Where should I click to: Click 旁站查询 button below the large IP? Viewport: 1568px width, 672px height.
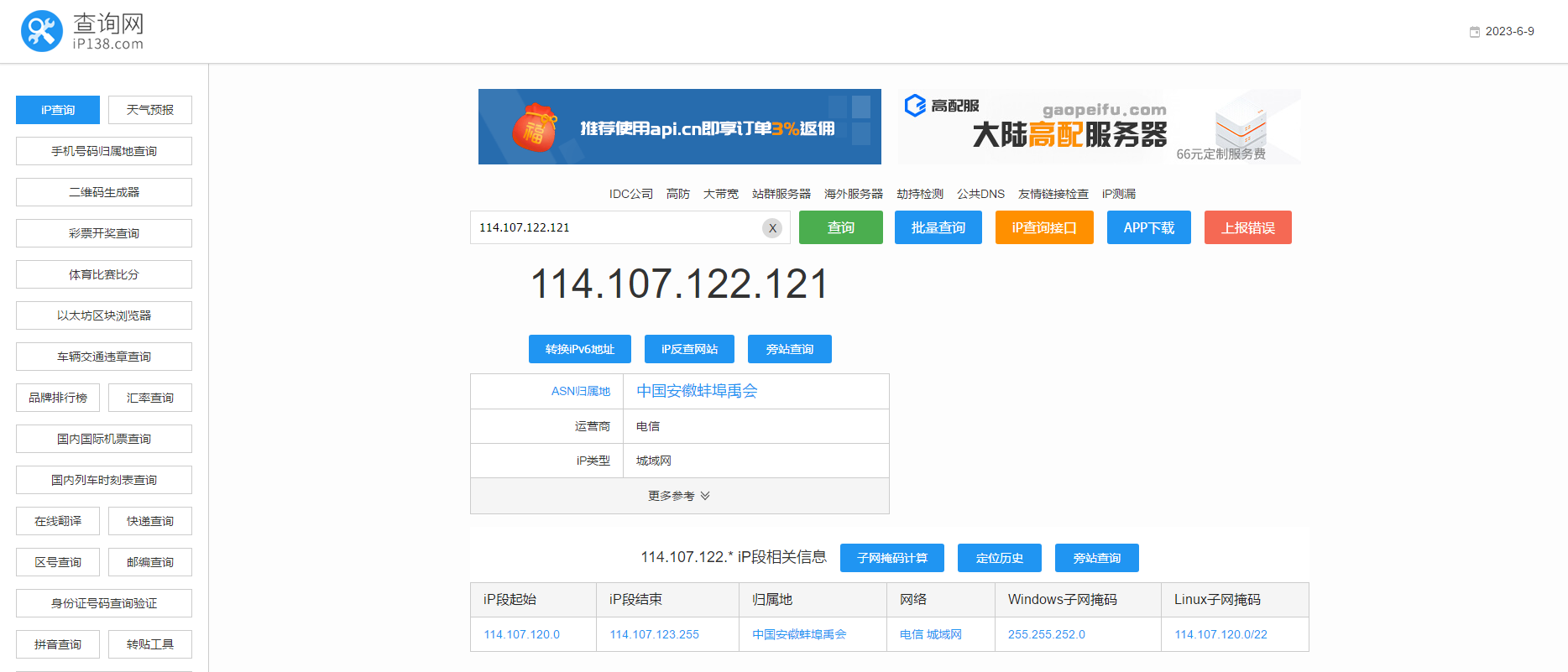pos(790,349)
